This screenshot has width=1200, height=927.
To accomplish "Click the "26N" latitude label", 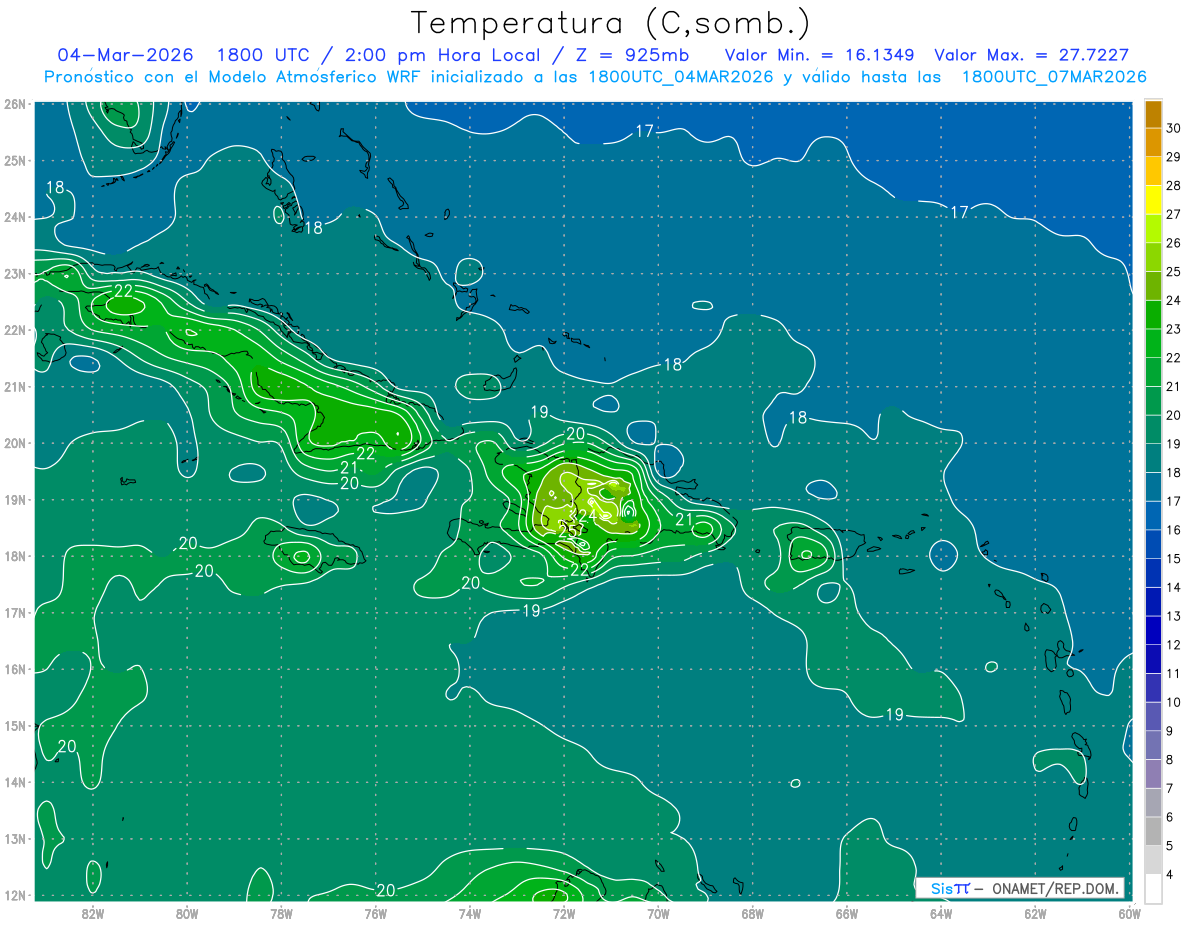I will [14, 104].
